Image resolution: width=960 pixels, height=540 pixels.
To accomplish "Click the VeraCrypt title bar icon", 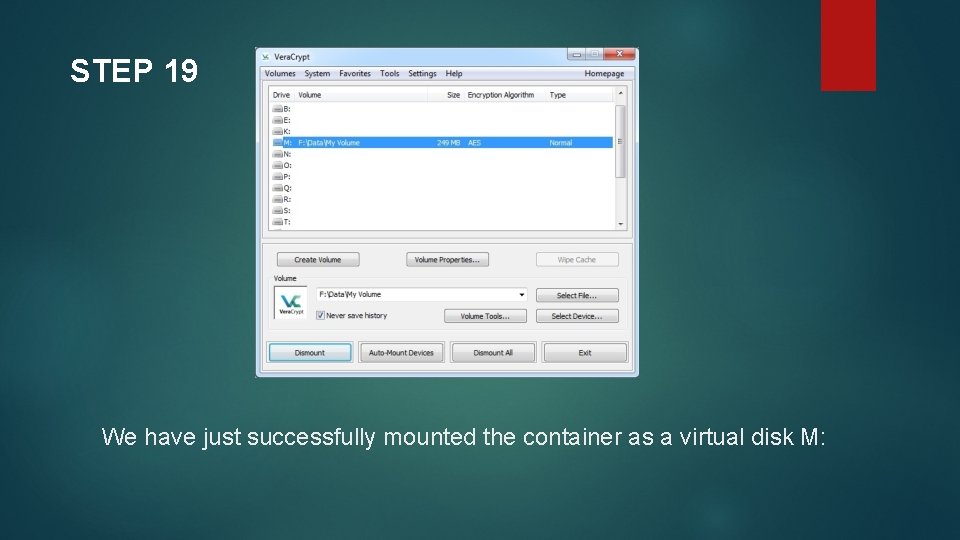I will (266, 57).
